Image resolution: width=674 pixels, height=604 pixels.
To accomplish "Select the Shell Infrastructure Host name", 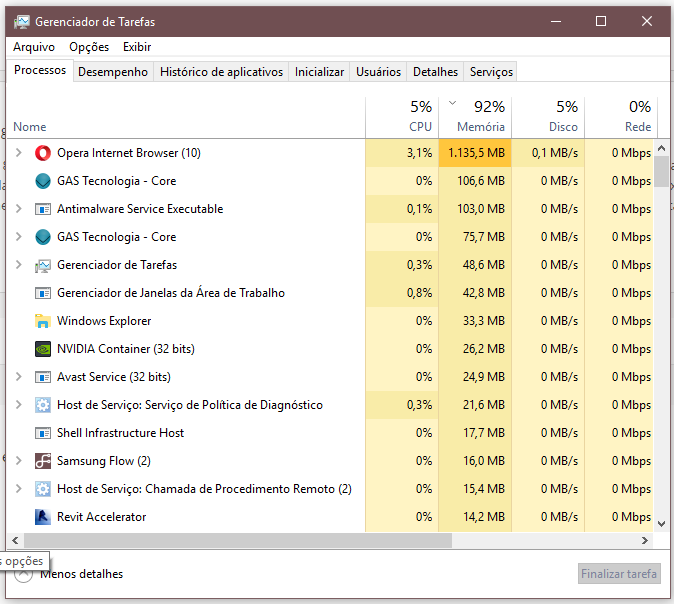I will 120,433.
